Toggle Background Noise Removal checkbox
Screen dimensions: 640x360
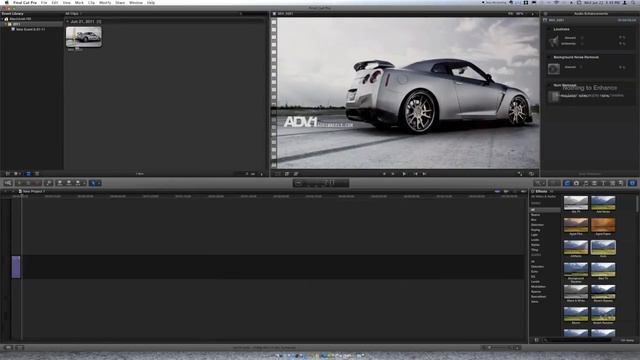coord(549,57)
